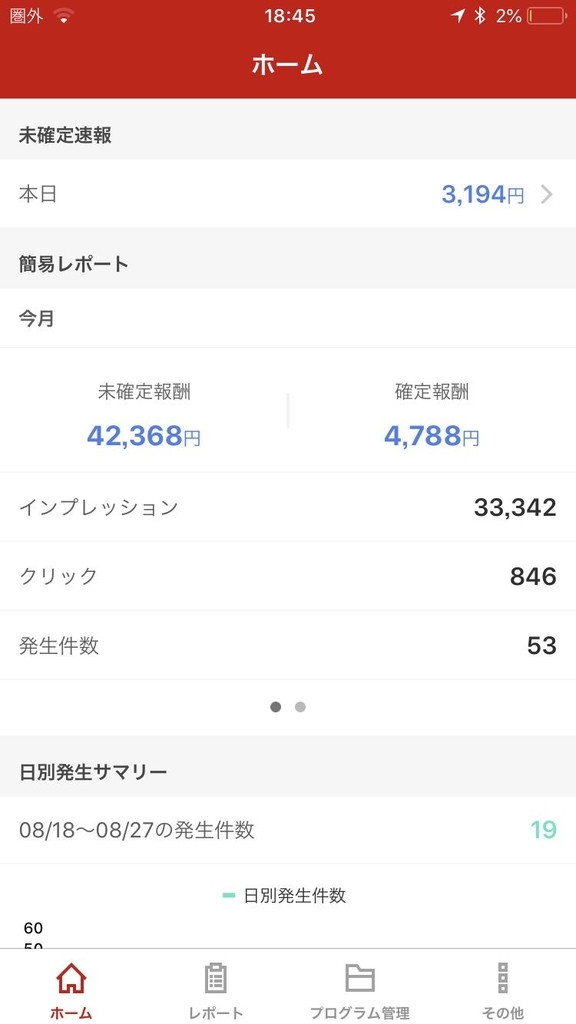Select the red house icon at bottom left

pyautogui.click(x=68, y=978)
